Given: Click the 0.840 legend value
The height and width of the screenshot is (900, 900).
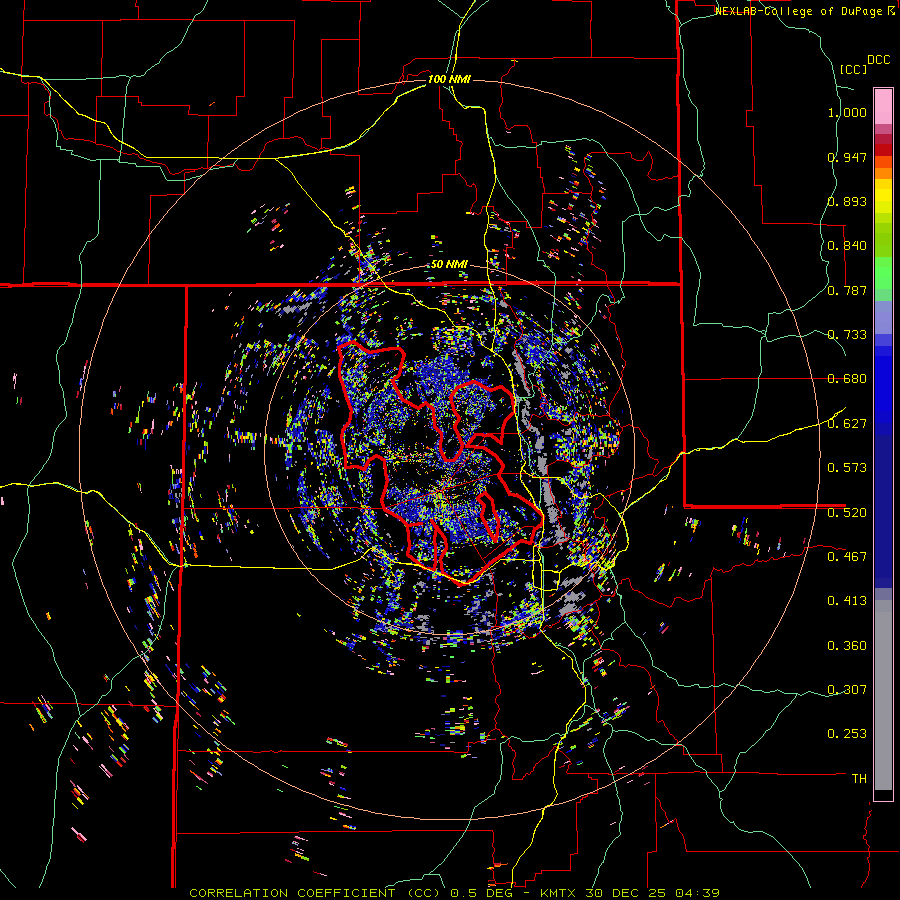Looking at the screenshot, I should coord(847,246).
